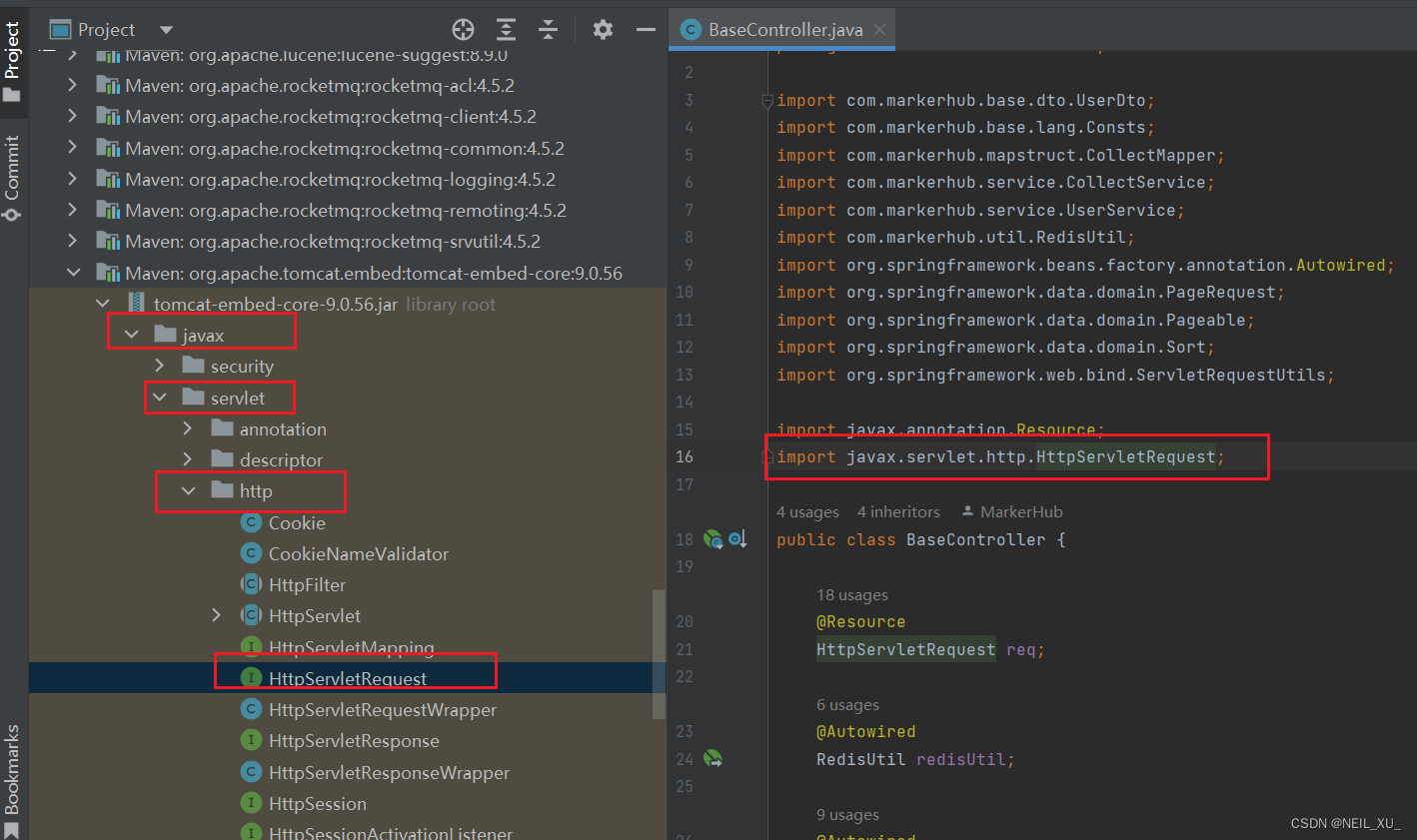Select the CookieNameValidator class icon
This screenshot has width=1417, height=840.
pos(252,553)
